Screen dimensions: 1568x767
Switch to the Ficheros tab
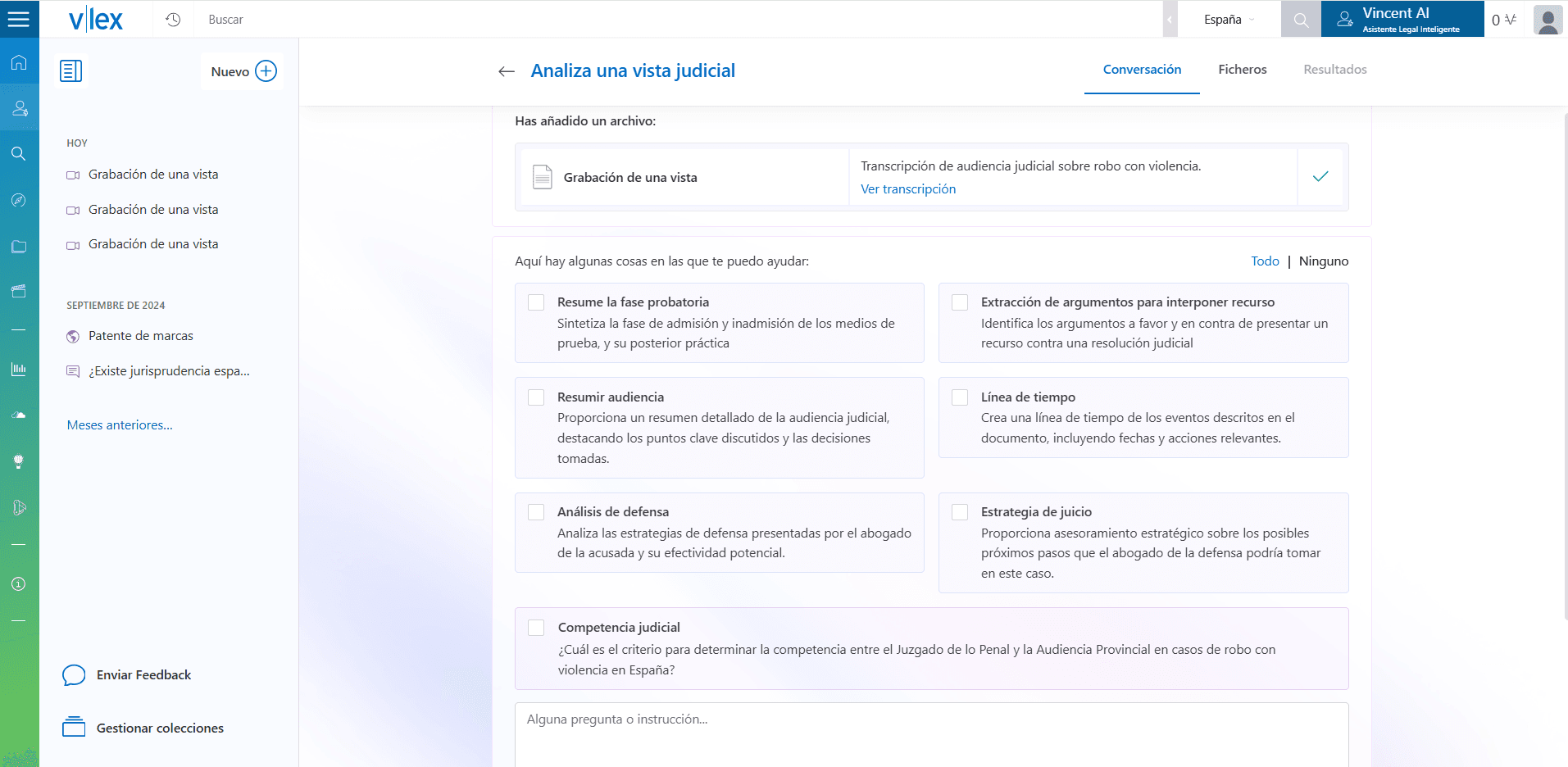point(1242,70)
